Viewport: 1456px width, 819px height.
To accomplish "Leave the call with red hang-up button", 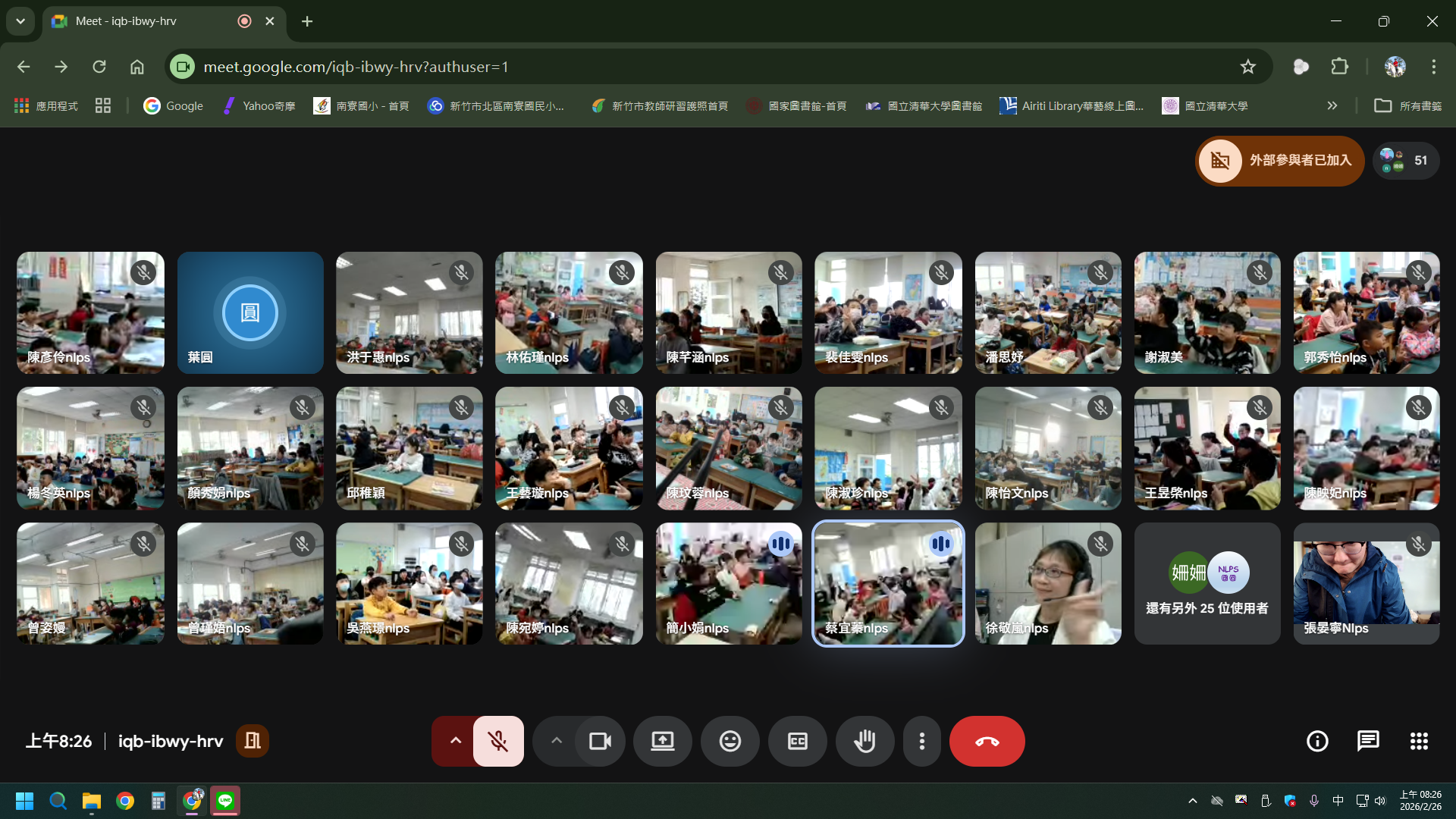I will point(987,741).
